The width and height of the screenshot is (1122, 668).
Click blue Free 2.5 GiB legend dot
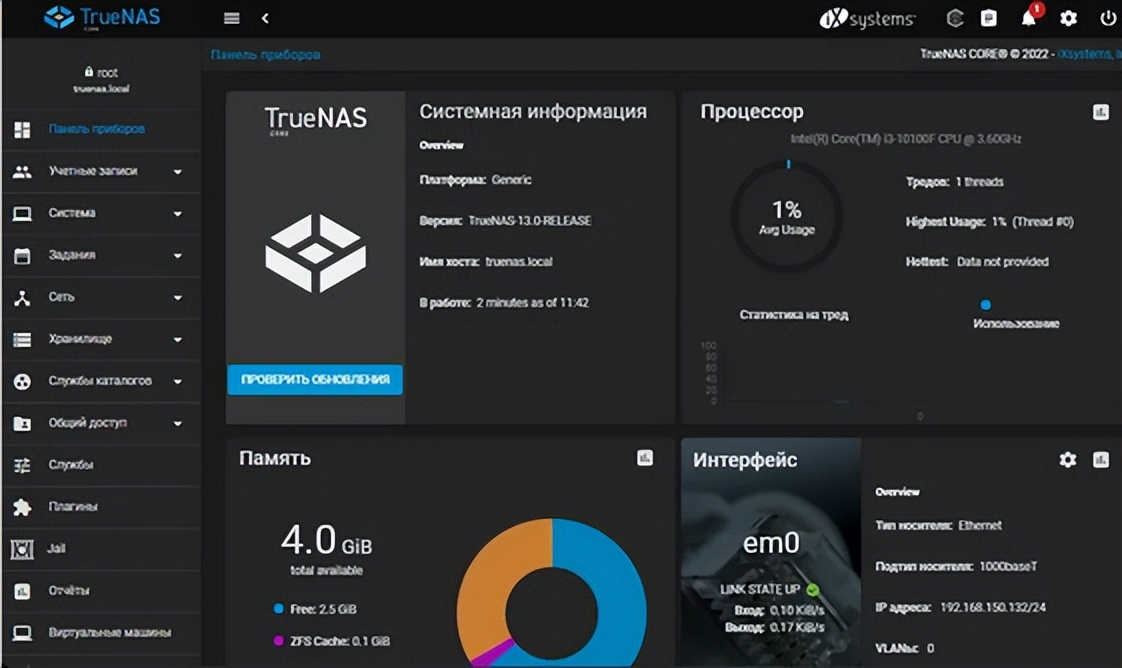[x=278, y=609]
